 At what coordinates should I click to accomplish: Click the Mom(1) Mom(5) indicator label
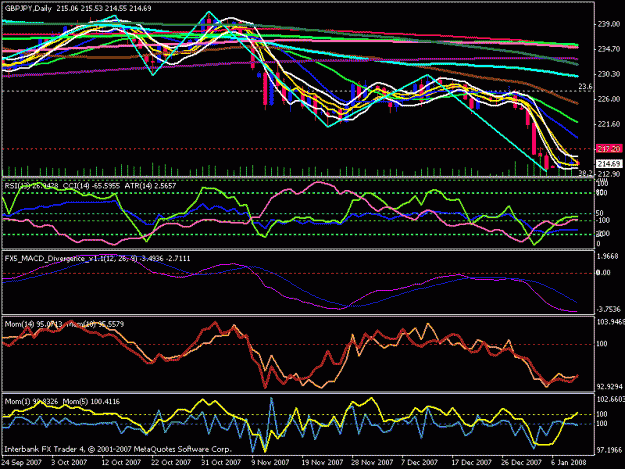coord(62,402)
